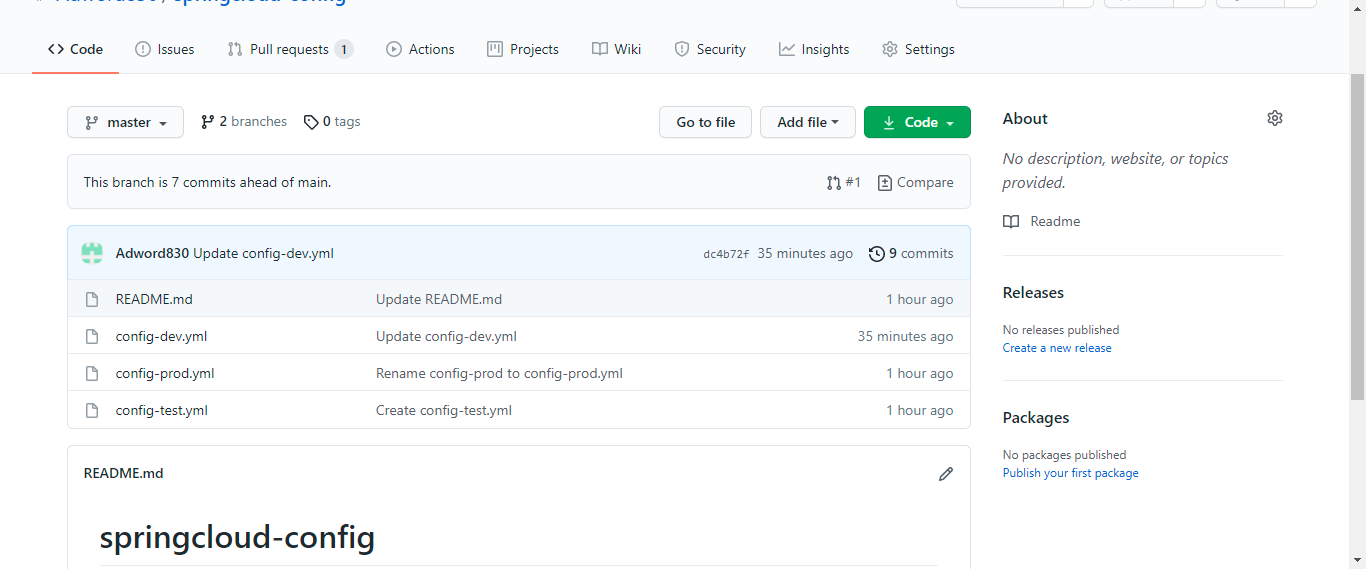
Task: Expand the master branch dropdown
Action: (x=125, y=122)
